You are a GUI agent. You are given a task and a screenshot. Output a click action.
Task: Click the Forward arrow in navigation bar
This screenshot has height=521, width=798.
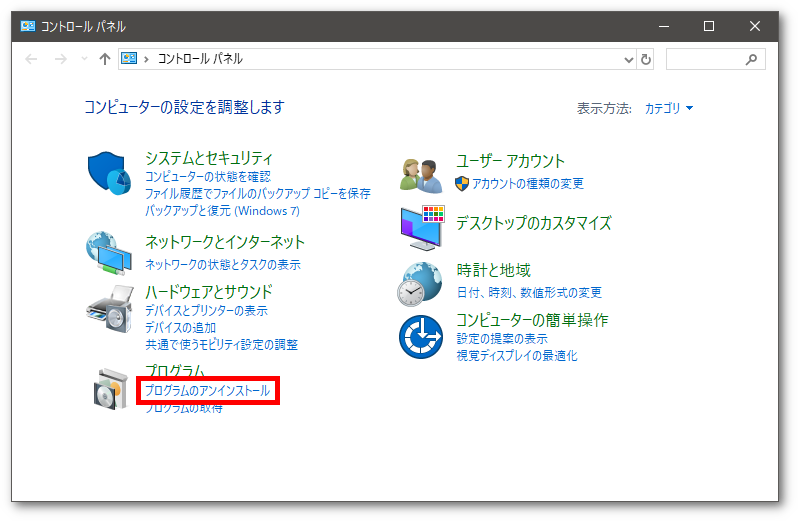coord(61,59)
